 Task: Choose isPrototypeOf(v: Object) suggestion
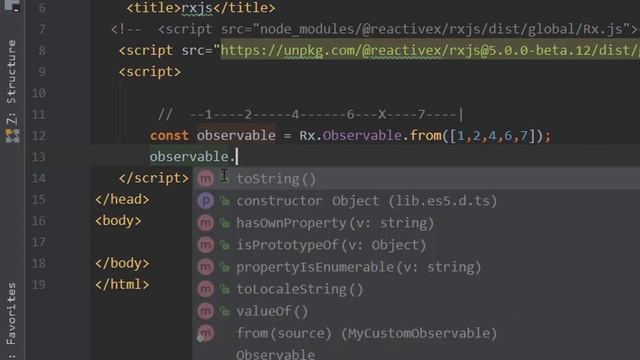point(416,245)
